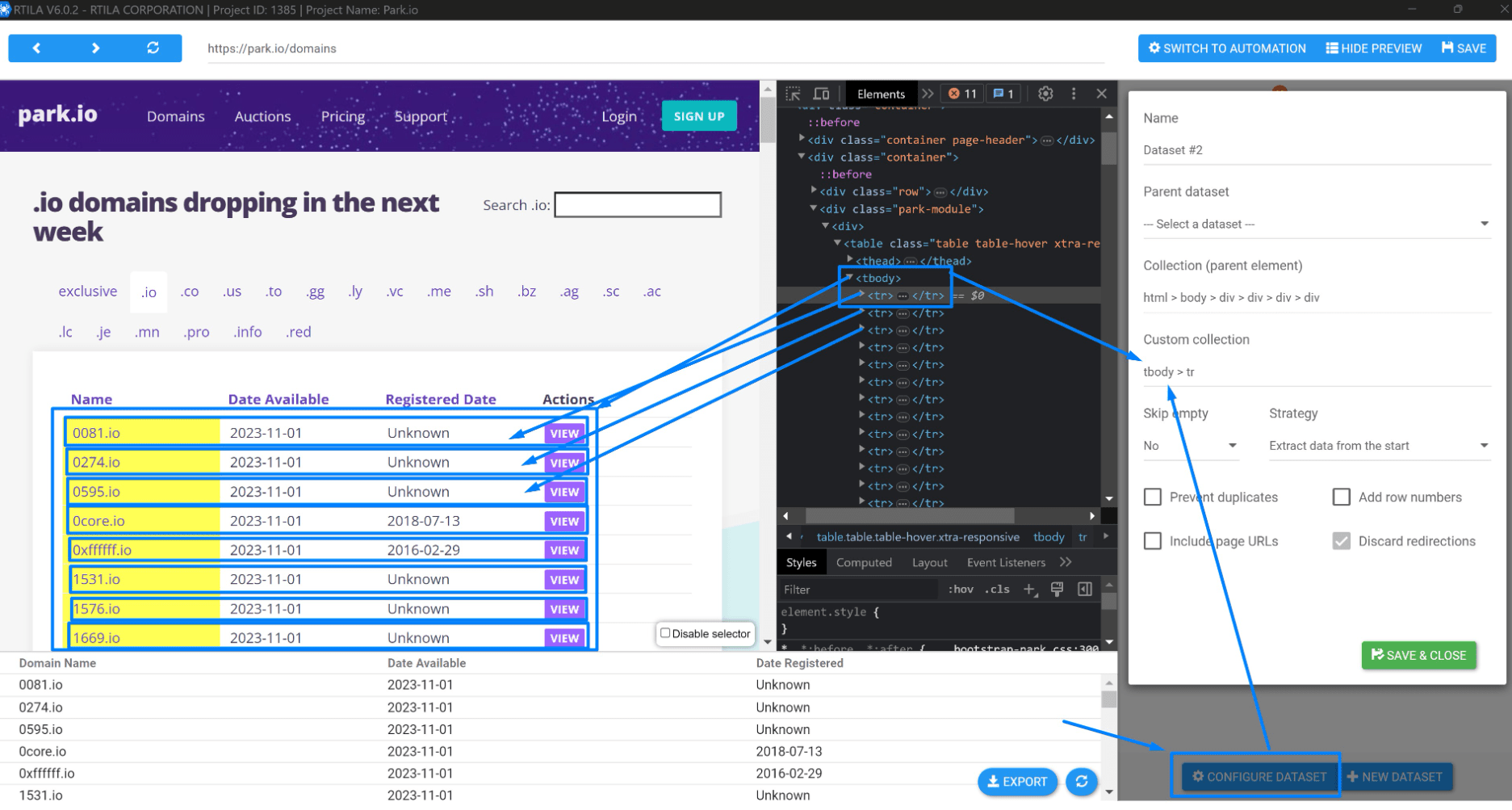Click the element classes paintbrush icon in Styles
This screenshot has height=810, width=1512.
point(1057,590)
